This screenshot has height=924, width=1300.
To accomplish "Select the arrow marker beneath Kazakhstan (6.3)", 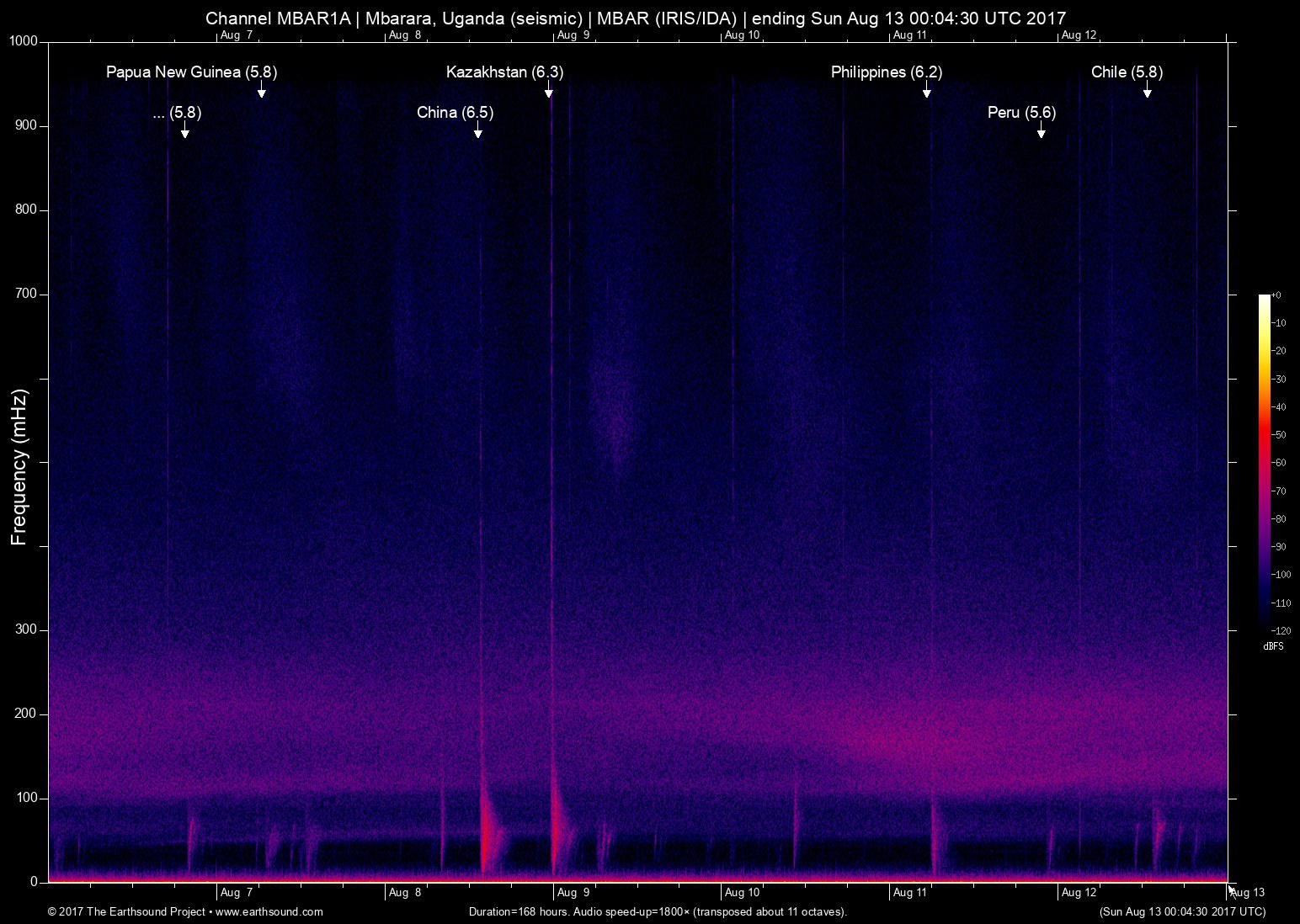I will point(548,90).
